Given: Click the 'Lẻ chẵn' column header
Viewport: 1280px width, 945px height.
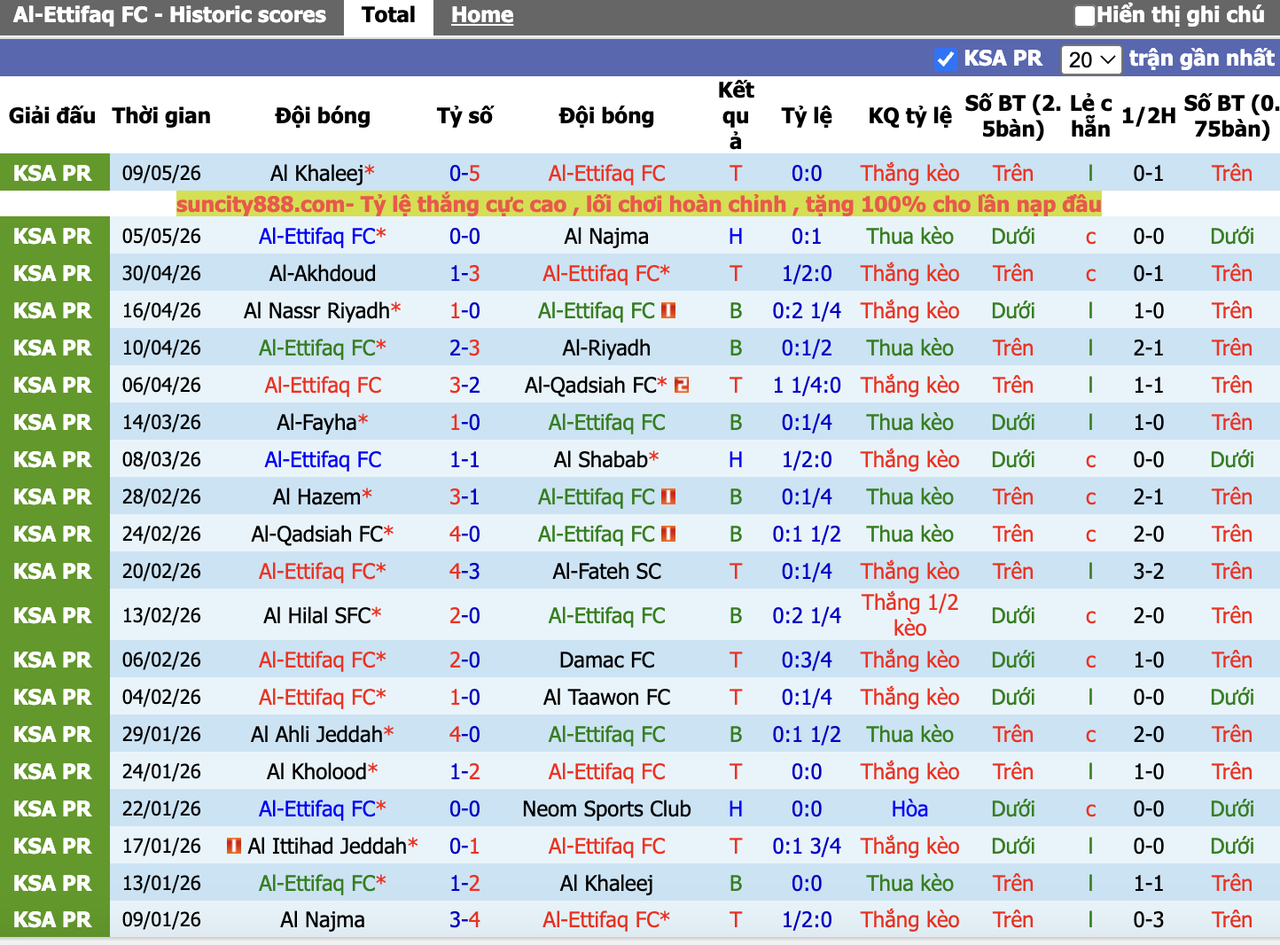Looking at the screenshot, I should [x=1091, y=116].
